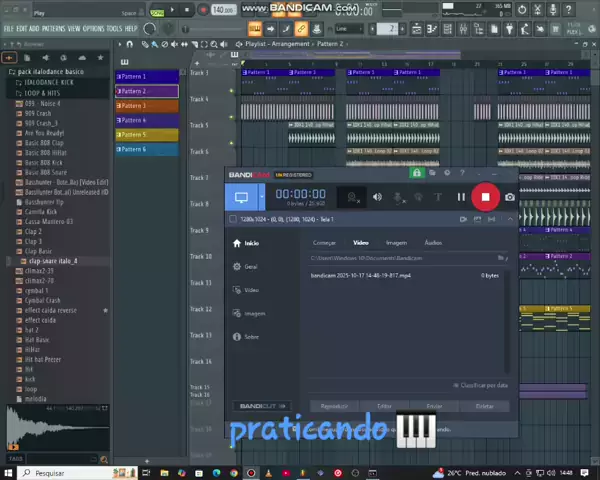600x480 pixels.
Task: Select Pattern 4 in the pattern picker
Action: [133, 120]
